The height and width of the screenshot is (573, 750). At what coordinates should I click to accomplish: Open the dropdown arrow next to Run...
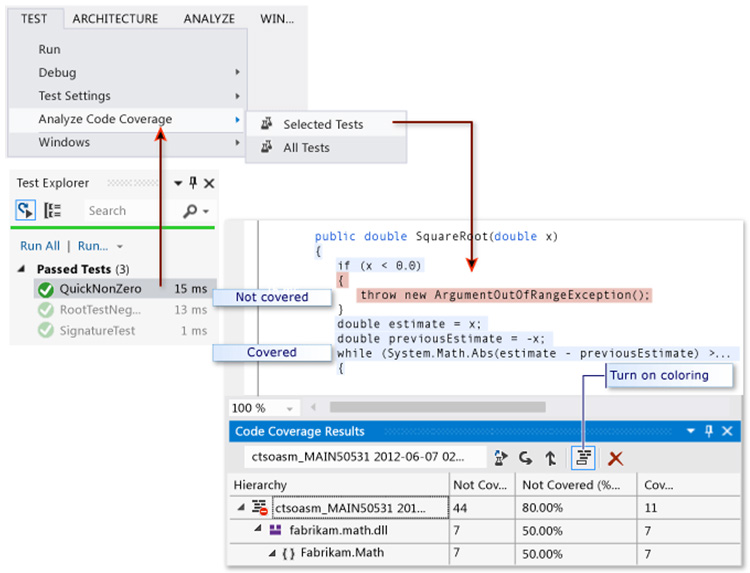click(x=120, y=246)
